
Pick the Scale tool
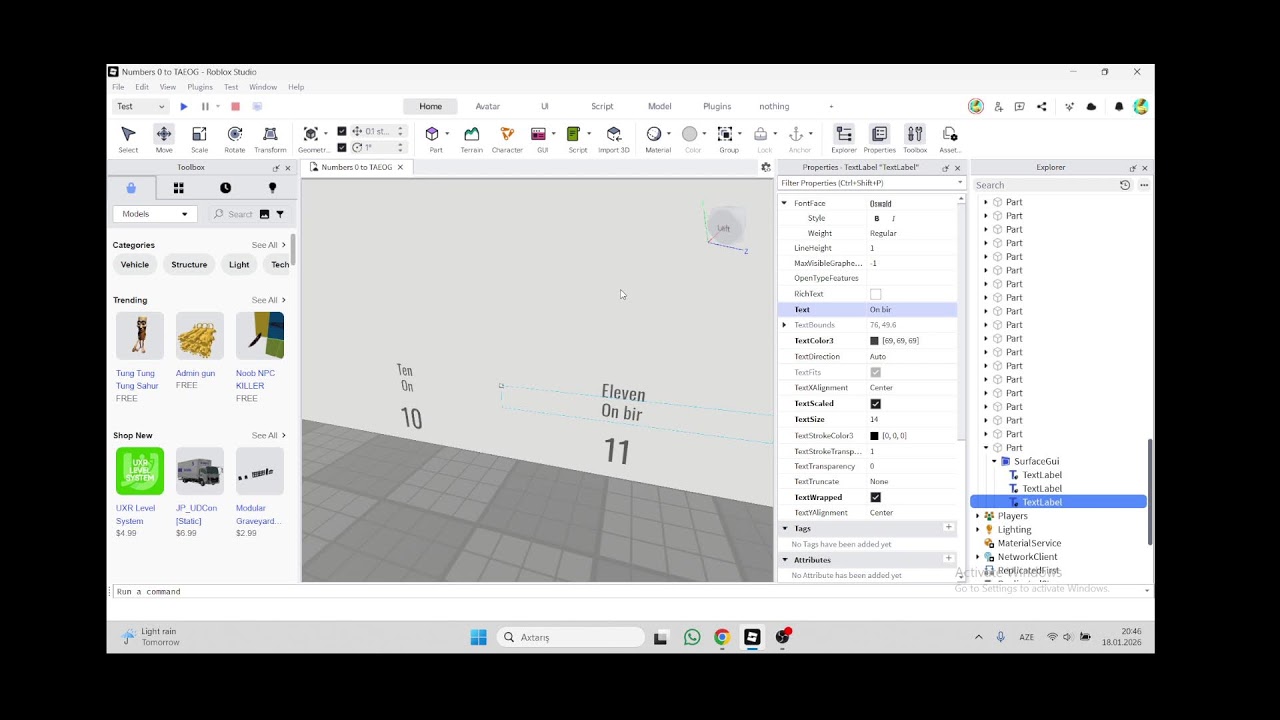click(199, 139)
